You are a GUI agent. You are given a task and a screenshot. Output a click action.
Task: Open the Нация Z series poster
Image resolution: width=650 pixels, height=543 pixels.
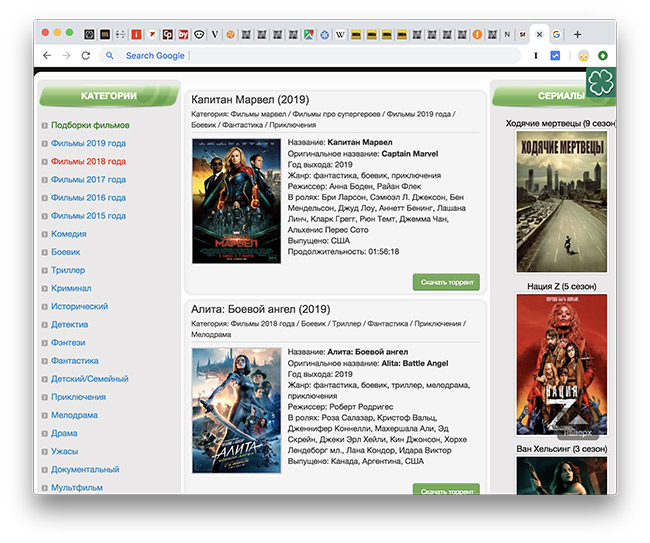[562, 365]
